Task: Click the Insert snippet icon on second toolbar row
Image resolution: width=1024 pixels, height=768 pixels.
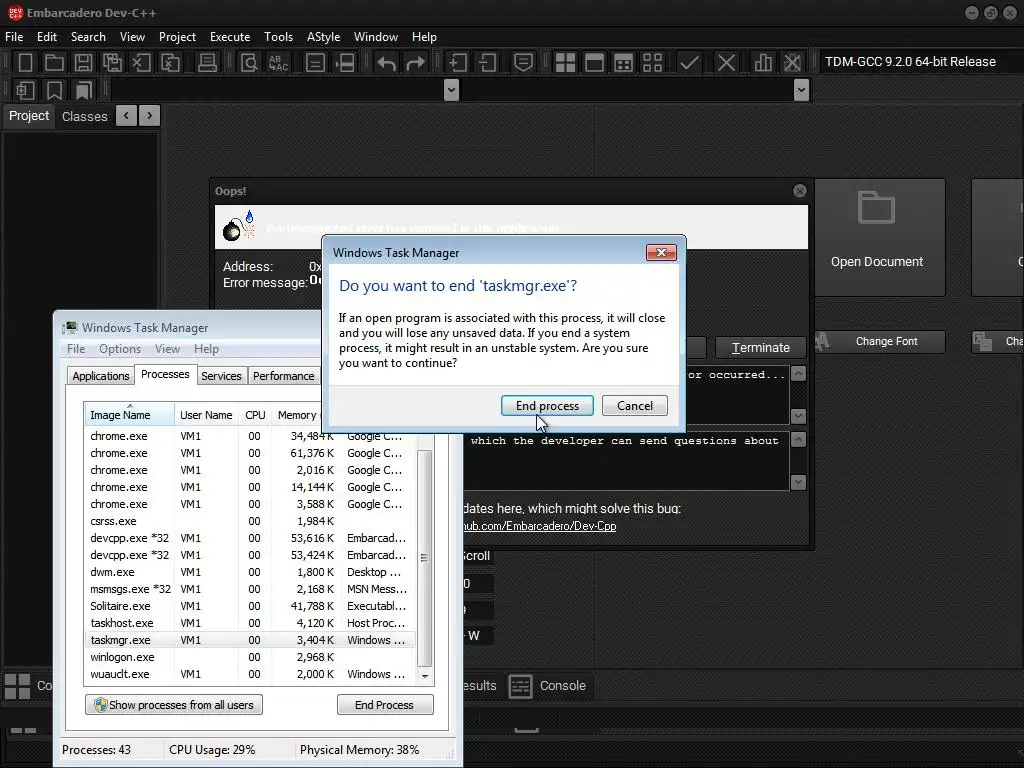Action: point(25,90)
